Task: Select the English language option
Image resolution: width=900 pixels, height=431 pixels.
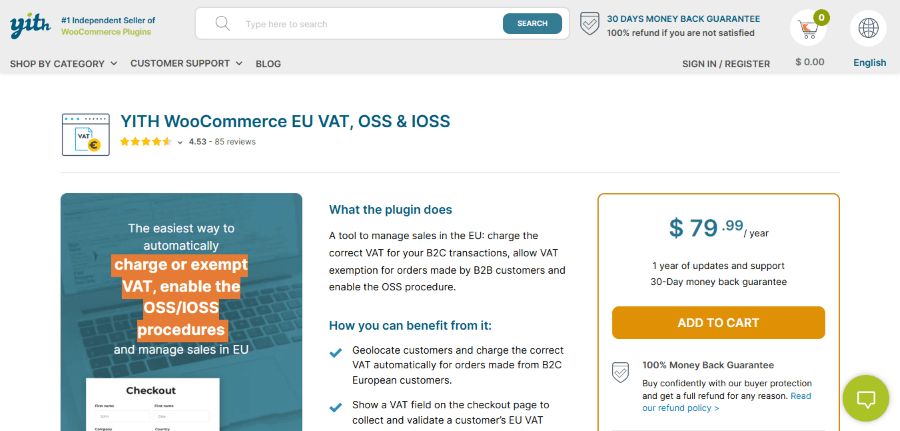Action: (x=869, y=63)
